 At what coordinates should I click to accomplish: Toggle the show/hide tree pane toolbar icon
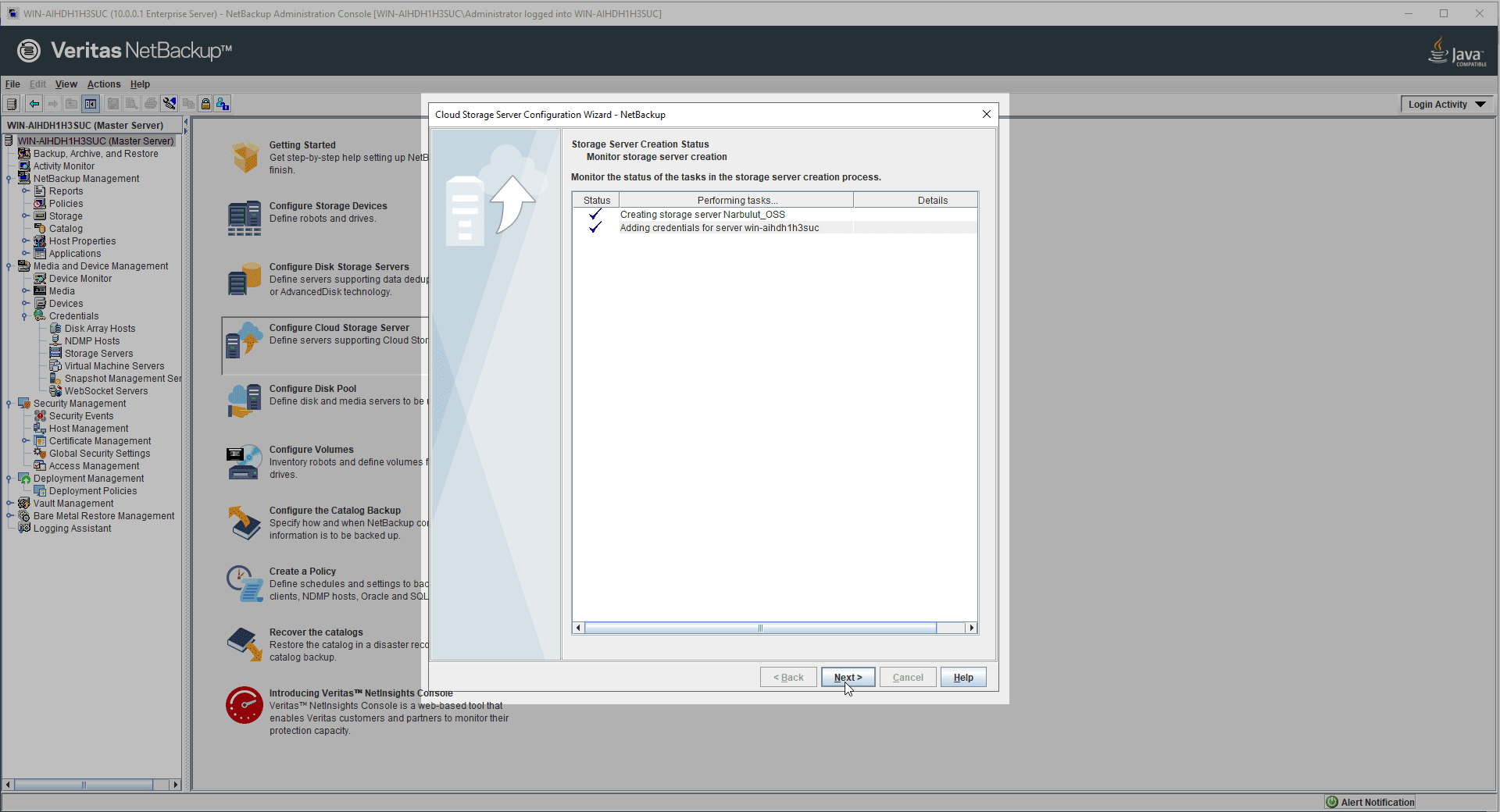91,104
